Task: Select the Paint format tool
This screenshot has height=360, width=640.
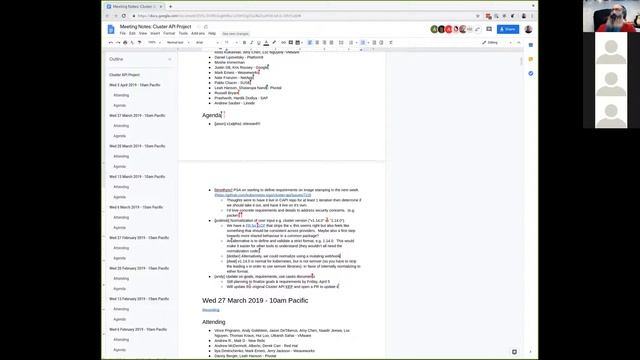Action: (x=139, y=42)
